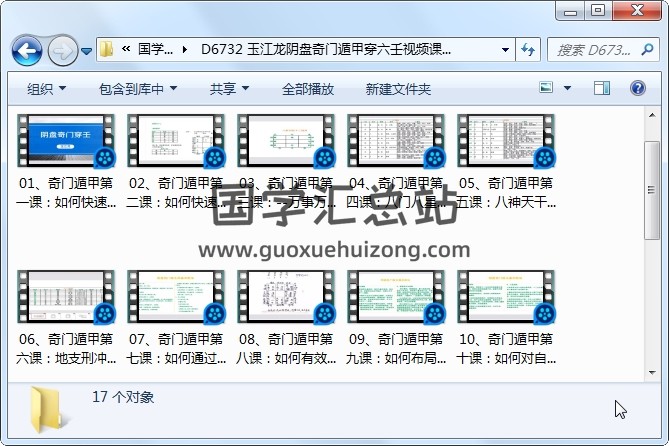Open the 共享 menu
The height and width of the screenshot is (446, 669).
coord(229,89)
